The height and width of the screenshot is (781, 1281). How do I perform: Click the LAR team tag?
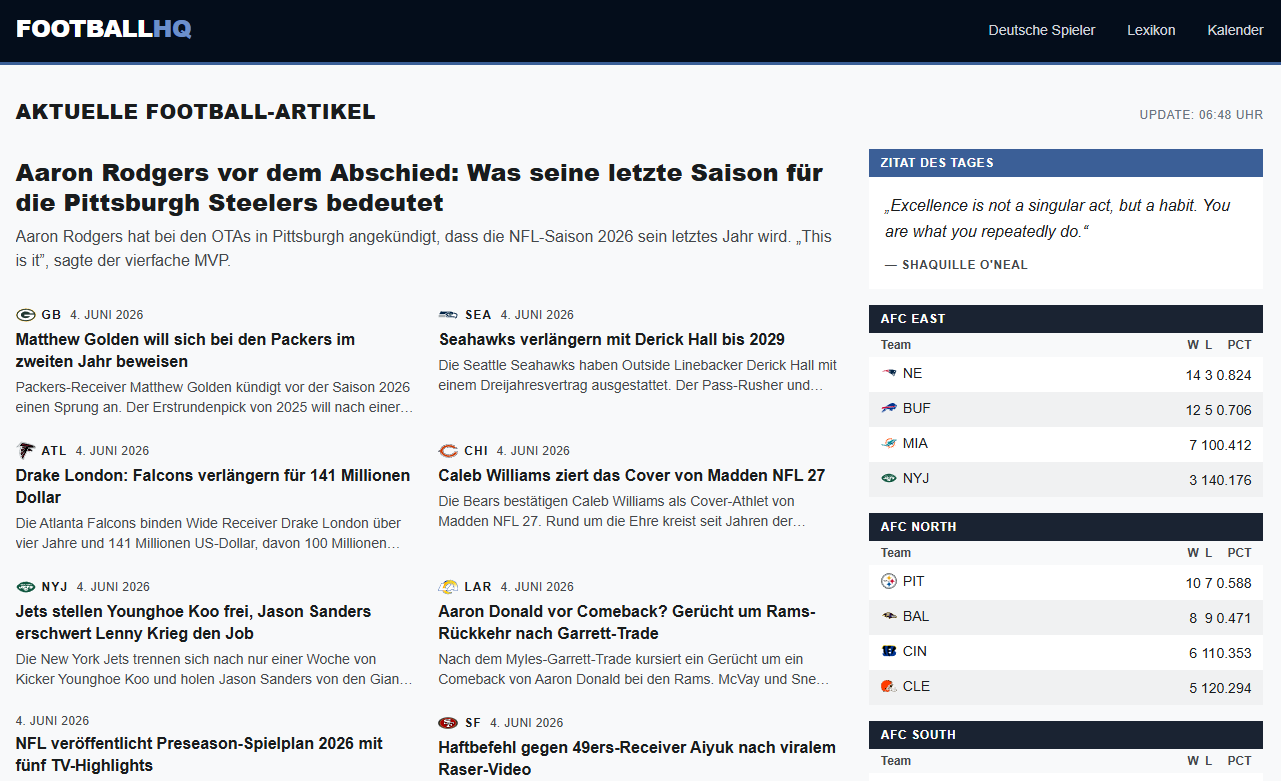pyautogui.click(x=478, y=587)
